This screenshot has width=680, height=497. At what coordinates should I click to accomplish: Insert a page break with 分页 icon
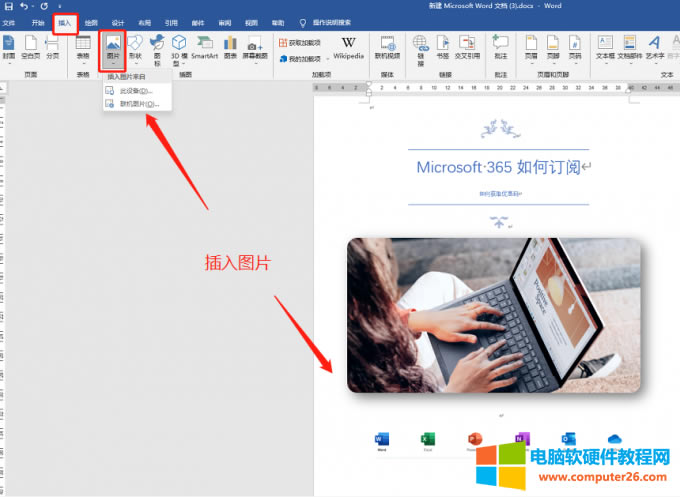point(53,47)
